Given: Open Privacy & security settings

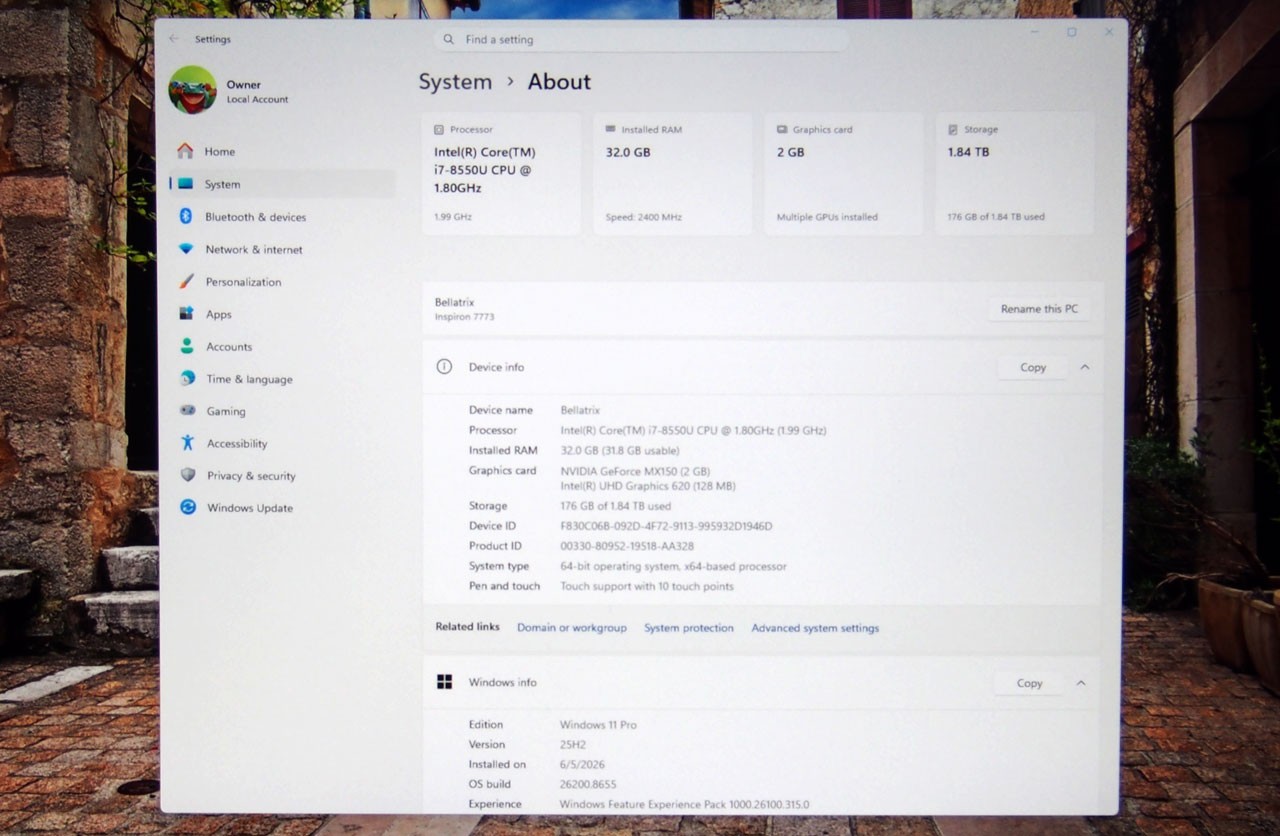Looking at the screenshot, I should (x=283, y=476).
